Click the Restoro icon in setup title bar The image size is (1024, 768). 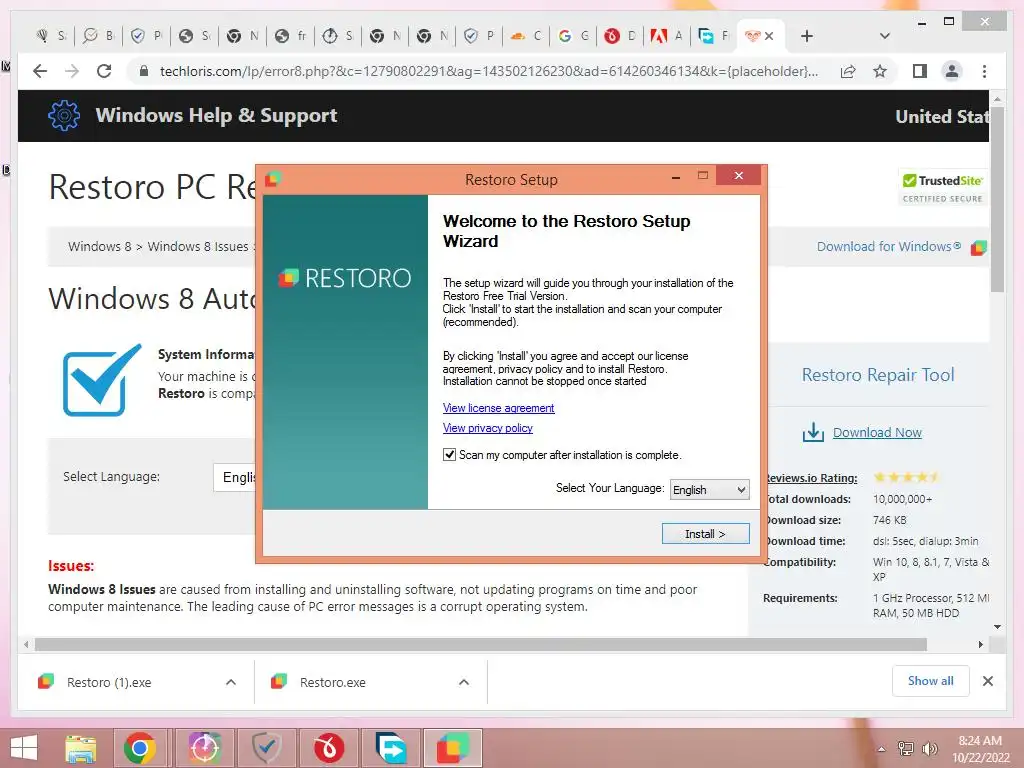pos(273,178)
